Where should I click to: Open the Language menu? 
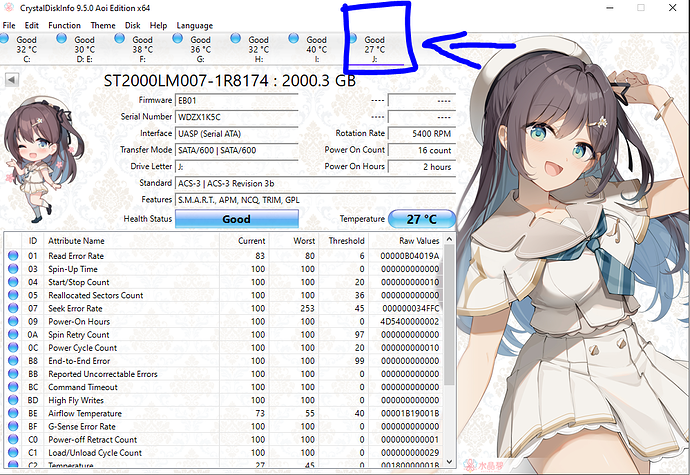tap(194, 24)
